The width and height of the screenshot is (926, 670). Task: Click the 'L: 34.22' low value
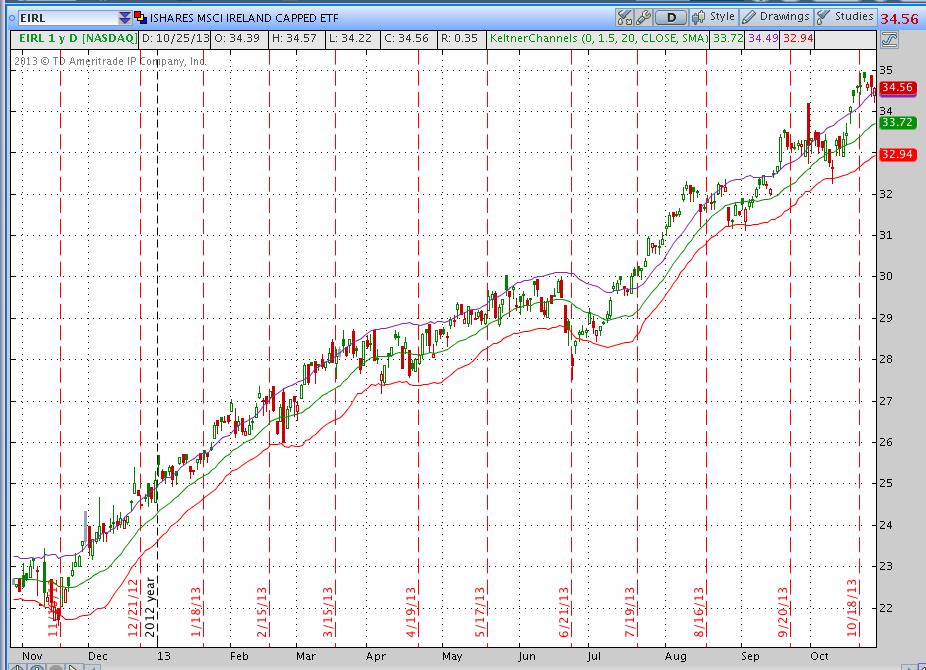pyautogui.click(x=351, y=38)
